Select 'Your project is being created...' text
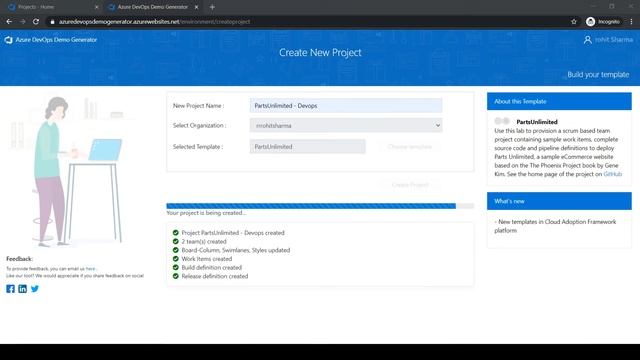Image resolution: width=640 pixels, height=360 pixels. tap(206, 213)
